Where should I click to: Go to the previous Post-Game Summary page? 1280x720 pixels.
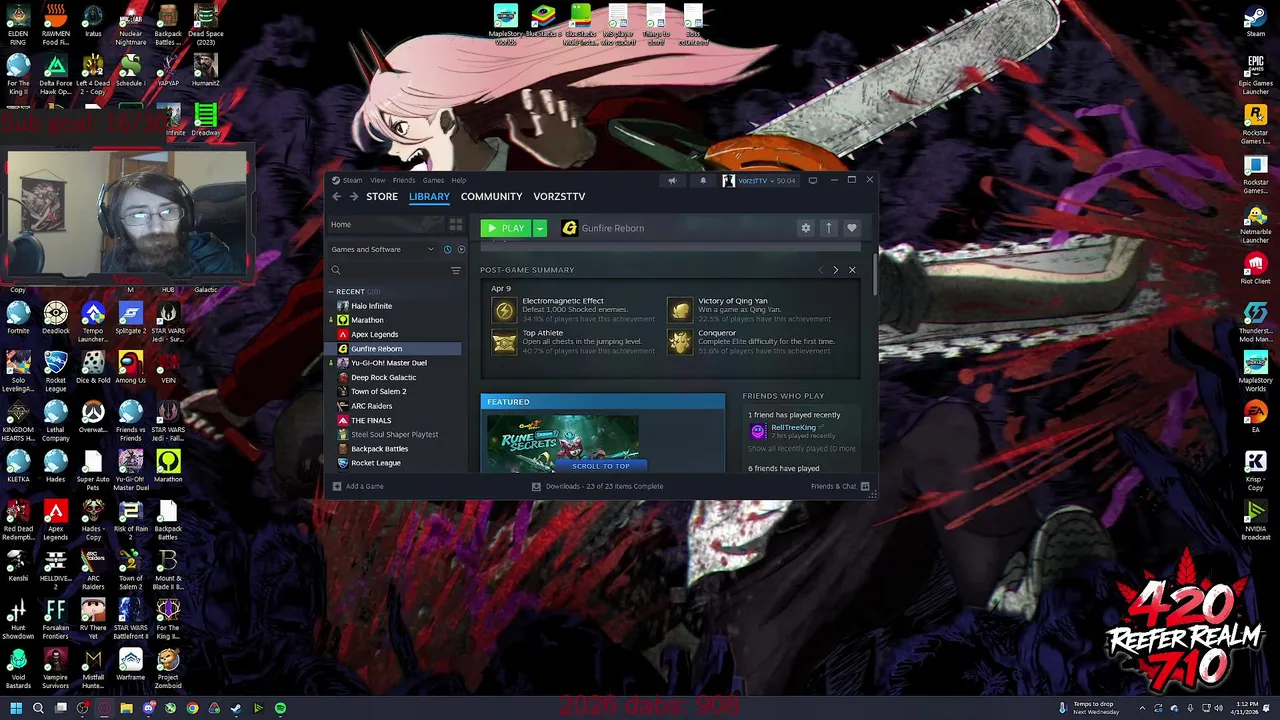tap(821, 270)
